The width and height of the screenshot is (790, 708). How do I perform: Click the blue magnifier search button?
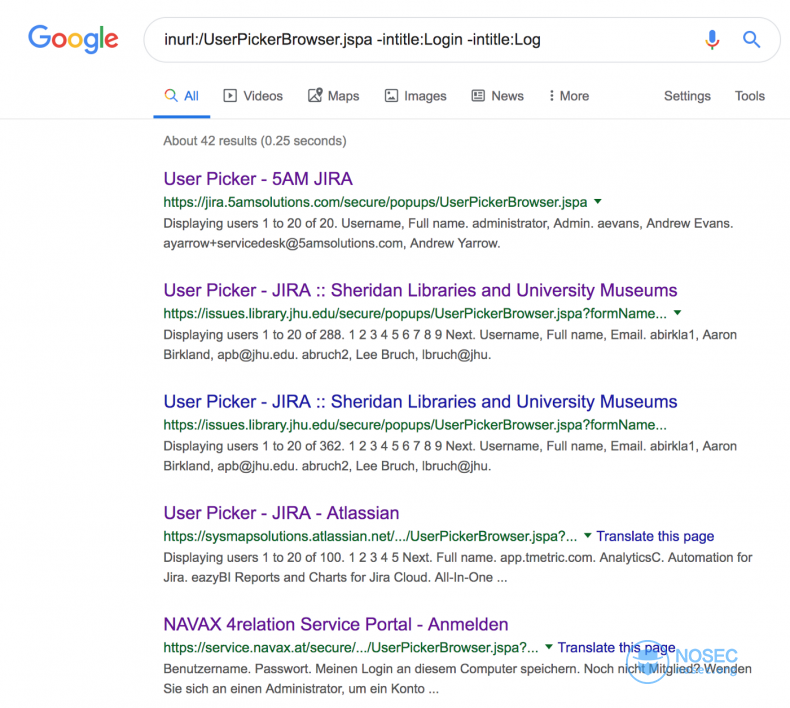(x=751, y=39)
